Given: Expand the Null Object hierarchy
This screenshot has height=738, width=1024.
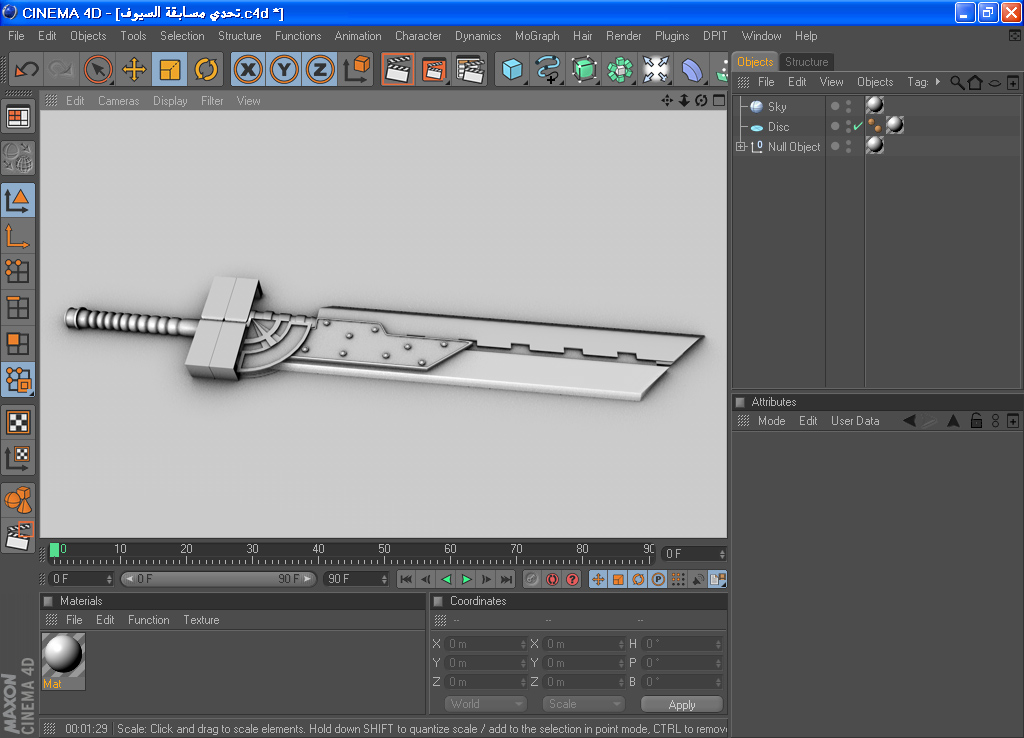Looking at the screenshot, I should pos(741,147).
